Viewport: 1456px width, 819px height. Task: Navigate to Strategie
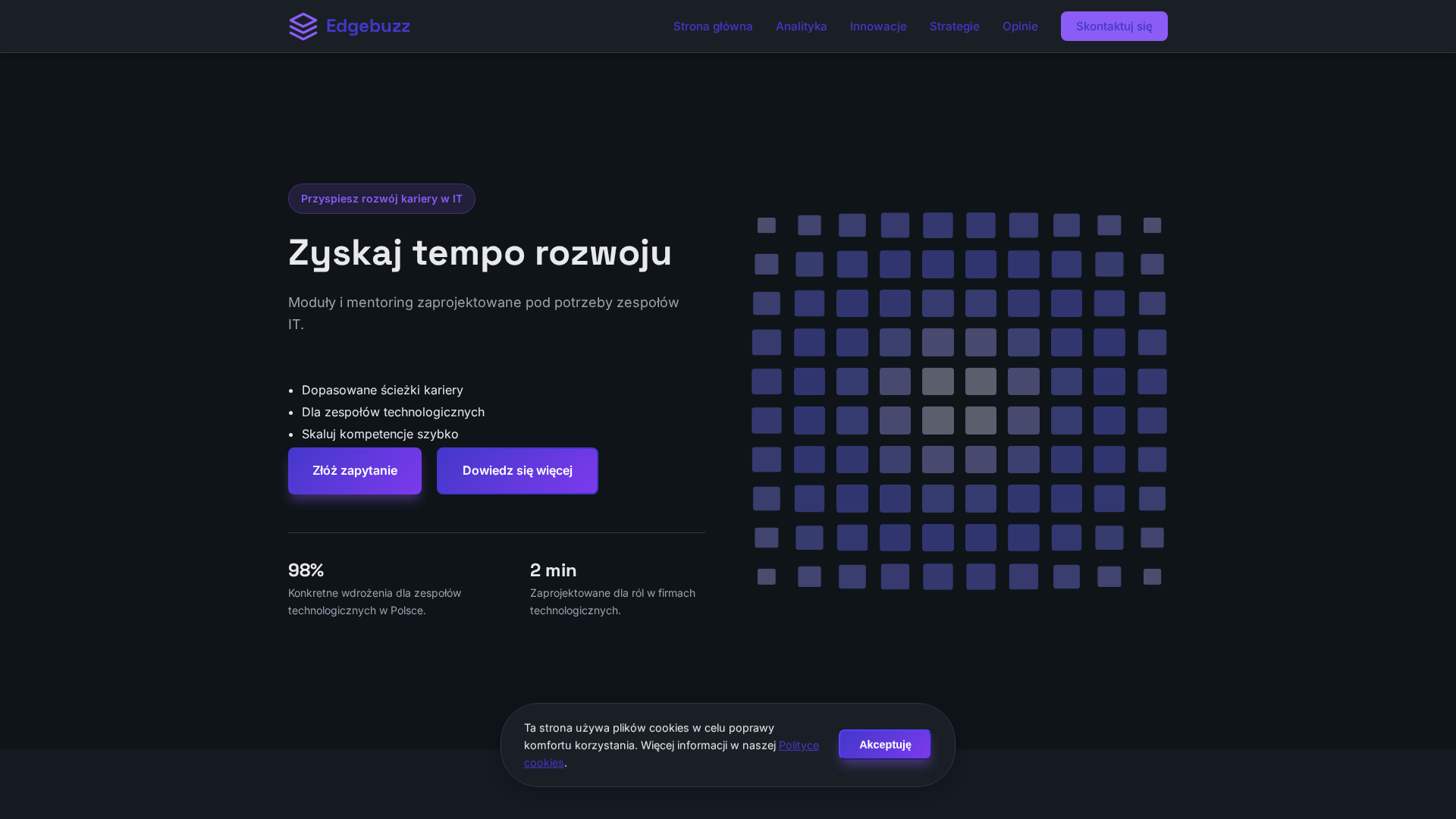(x=954, y=27)
